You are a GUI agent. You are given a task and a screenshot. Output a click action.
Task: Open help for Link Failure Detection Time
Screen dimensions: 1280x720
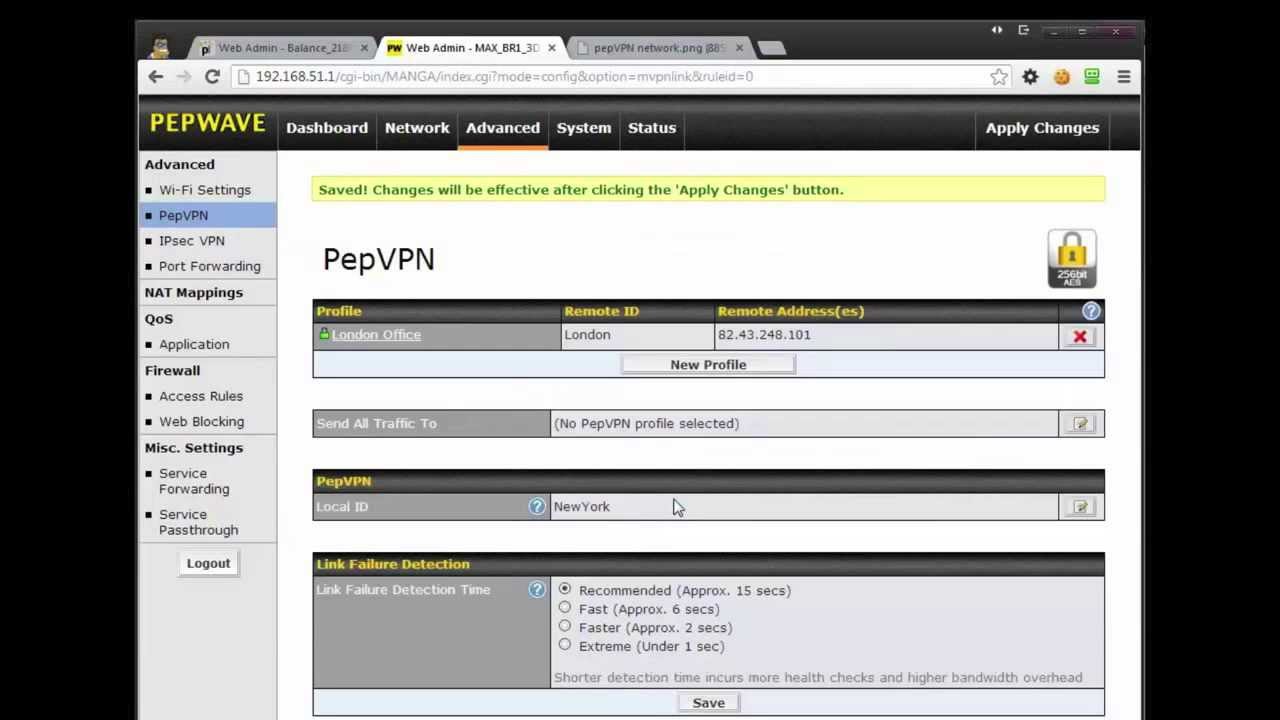(537, 590)
